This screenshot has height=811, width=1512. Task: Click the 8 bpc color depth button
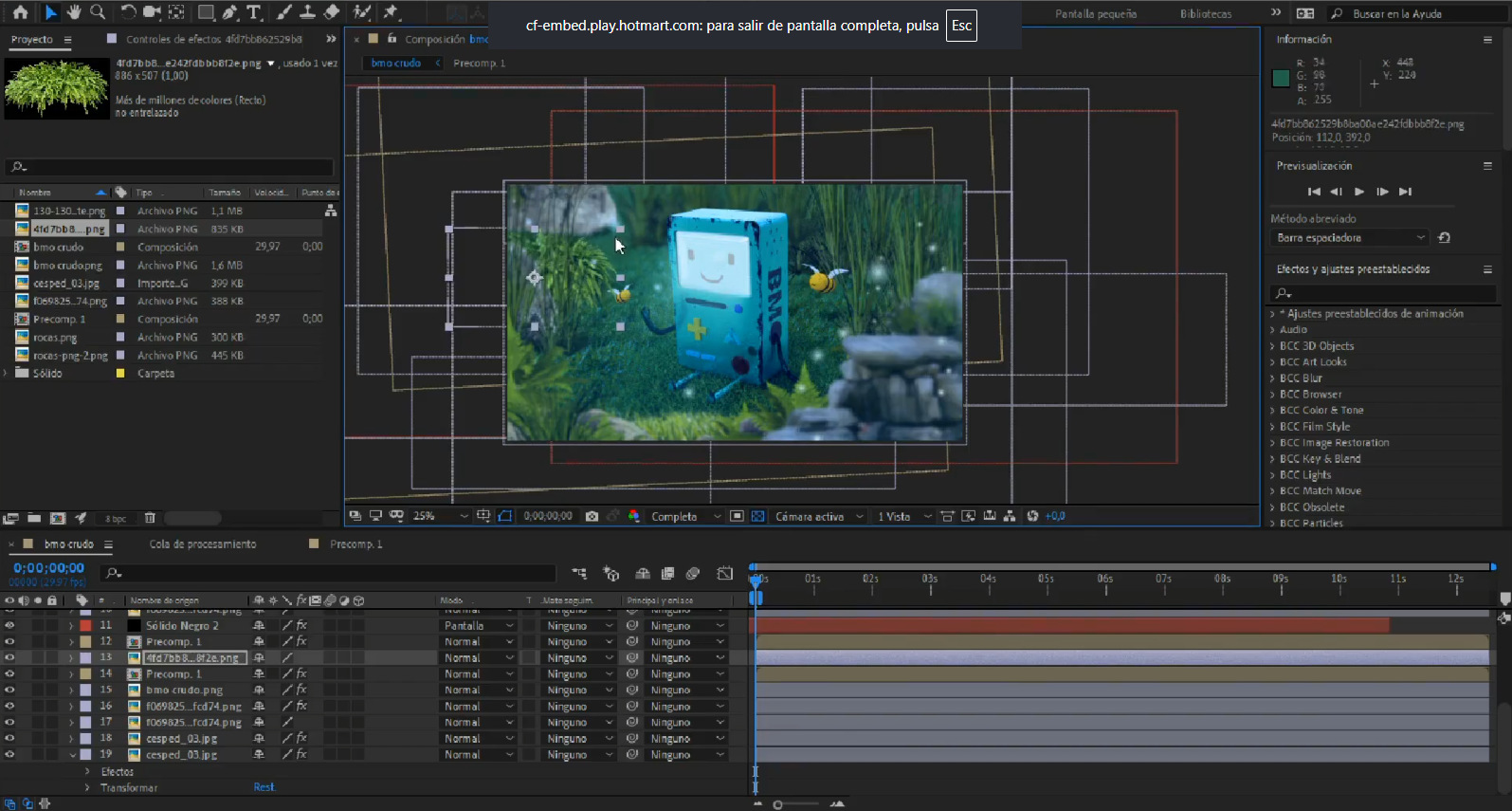pos(116,519)
